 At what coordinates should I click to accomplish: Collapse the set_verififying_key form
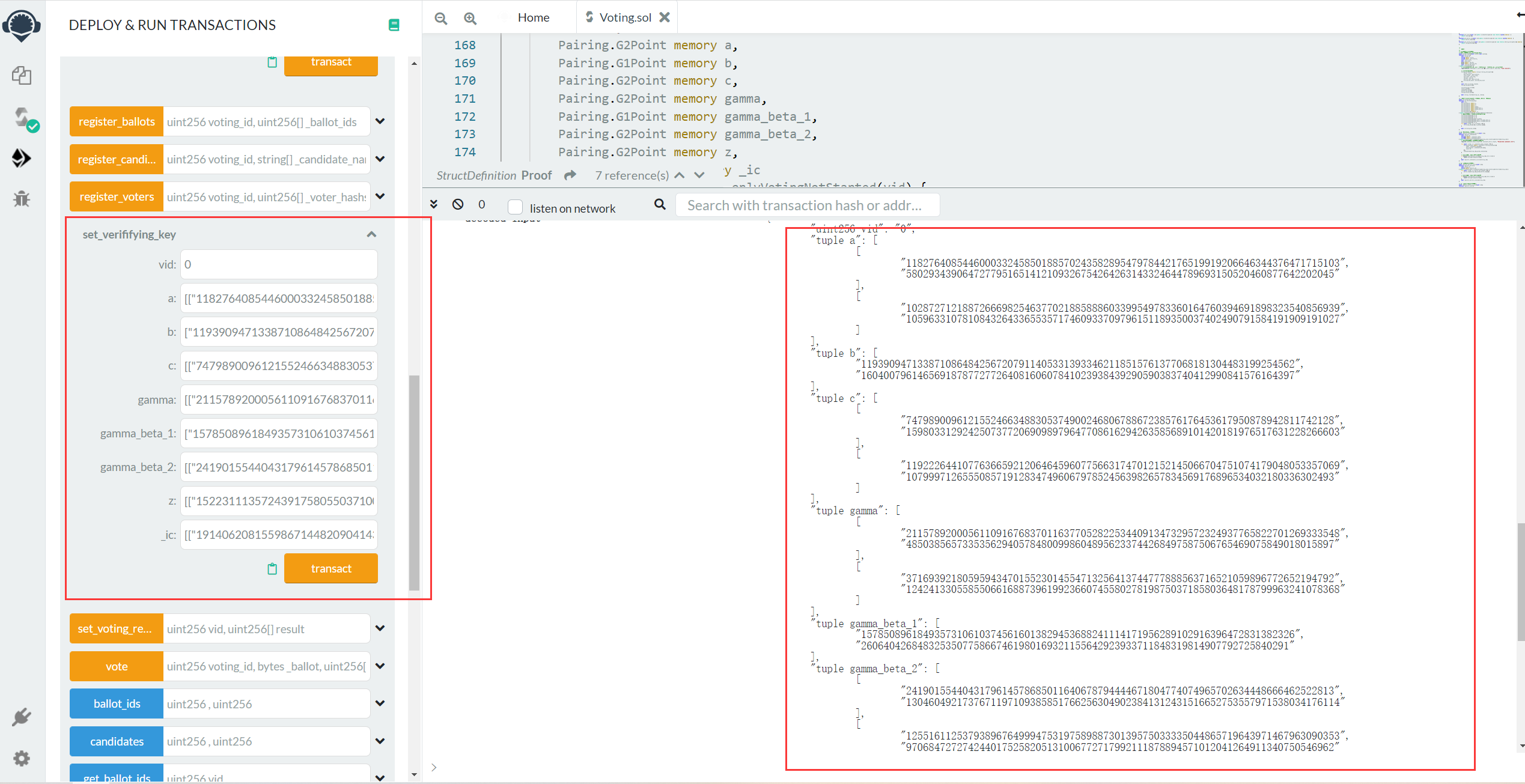click(371, 234)
